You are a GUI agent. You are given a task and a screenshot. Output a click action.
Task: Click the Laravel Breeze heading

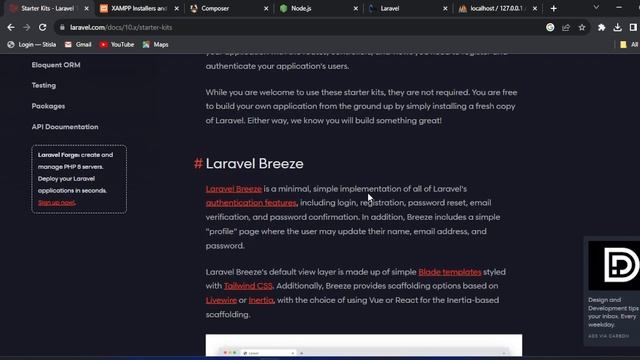[254, 164]
